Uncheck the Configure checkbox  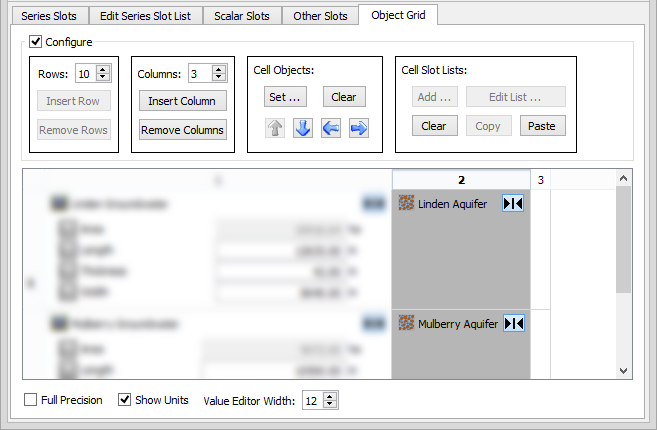36,42
